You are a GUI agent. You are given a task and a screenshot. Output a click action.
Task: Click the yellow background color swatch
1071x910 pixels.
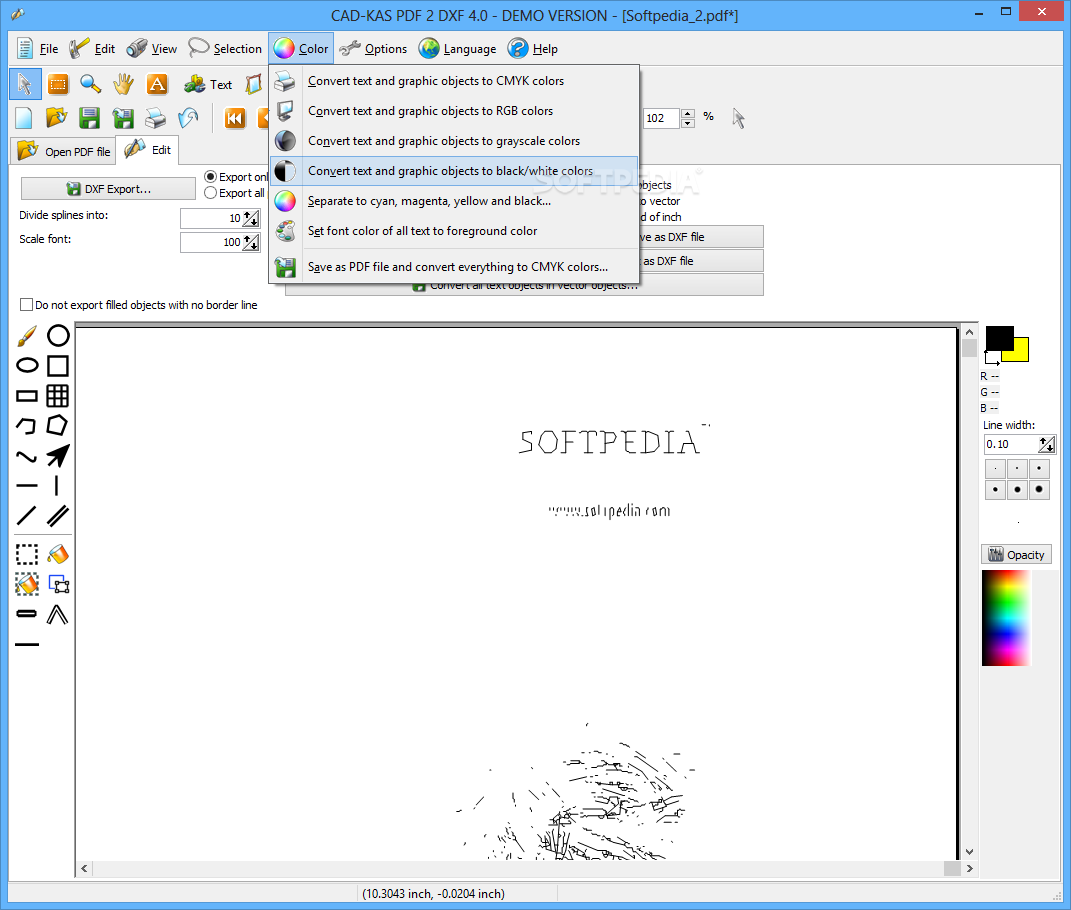pyautogui.click(x=1020, y=353)
